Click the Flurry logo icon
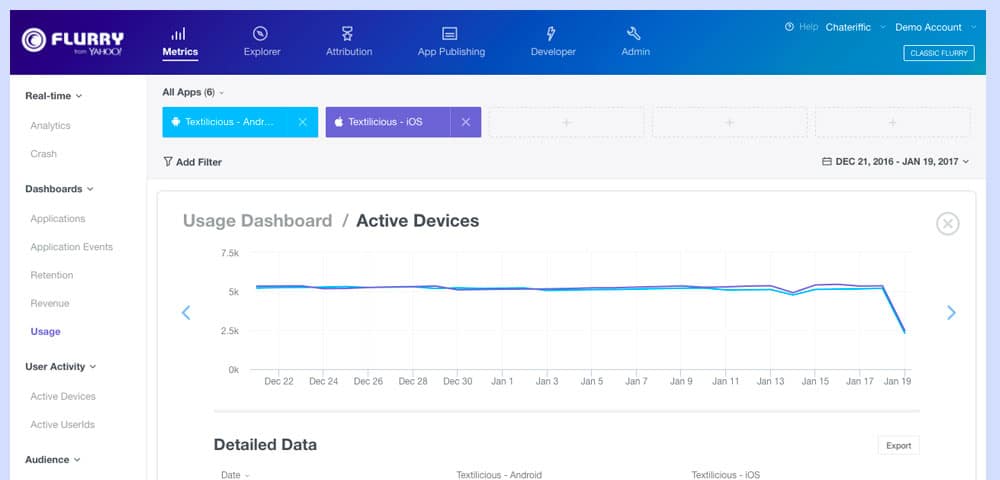 pyautogui.click(x=33, y=40)
